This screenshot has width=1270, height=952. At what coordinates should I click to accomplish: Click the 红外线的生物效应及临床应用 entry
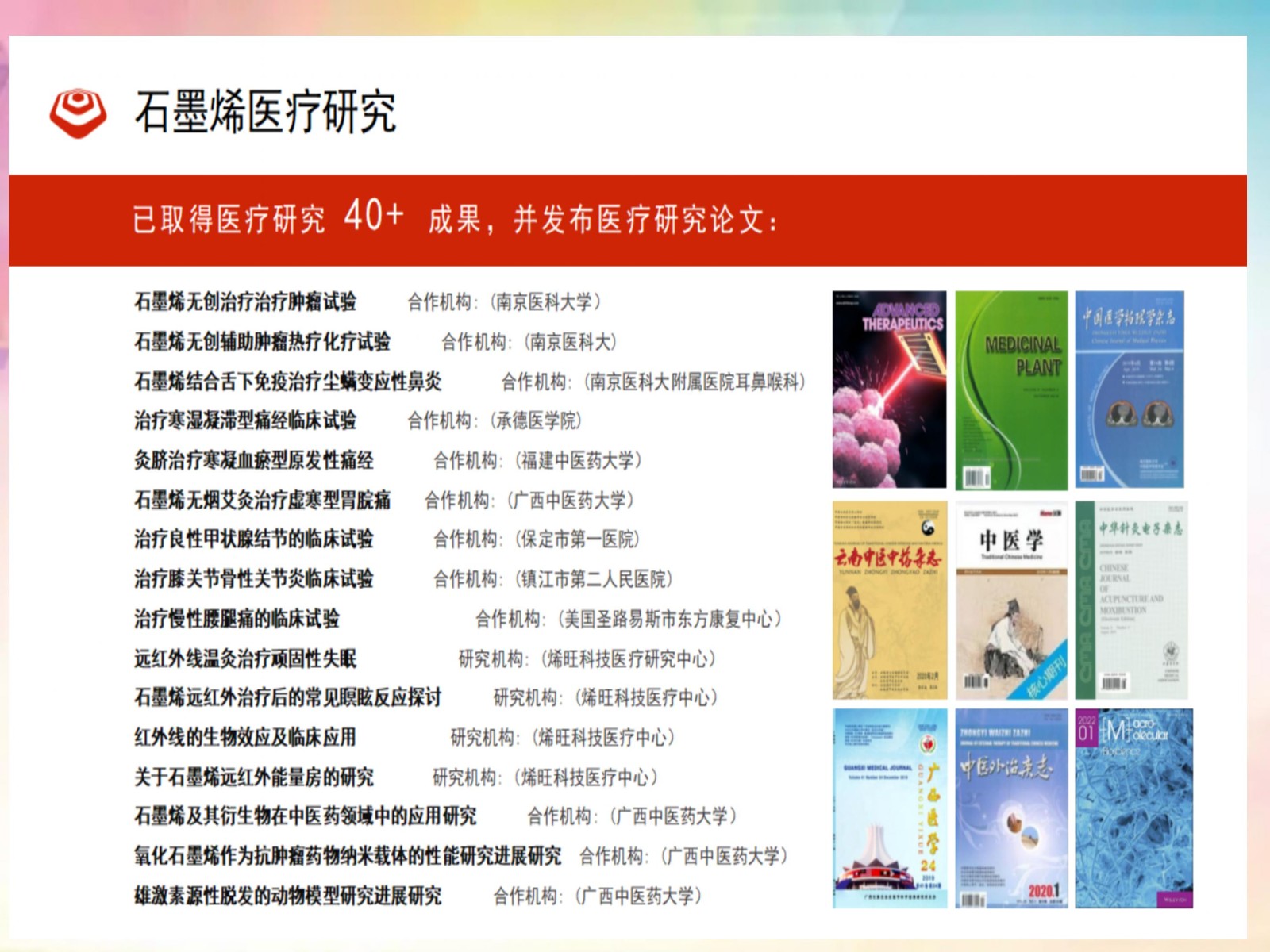[x=245, y=738]
